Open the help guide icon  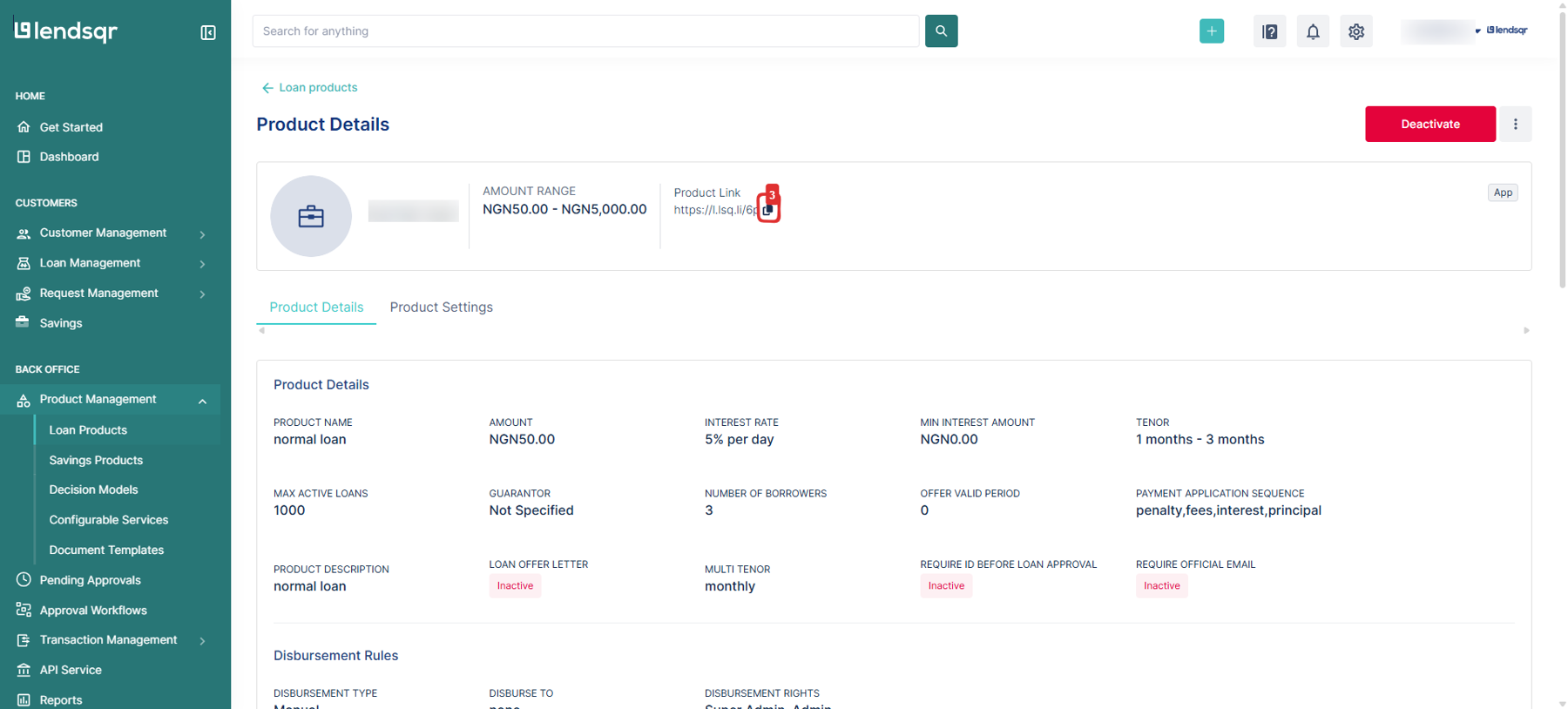click(1269, 31)
